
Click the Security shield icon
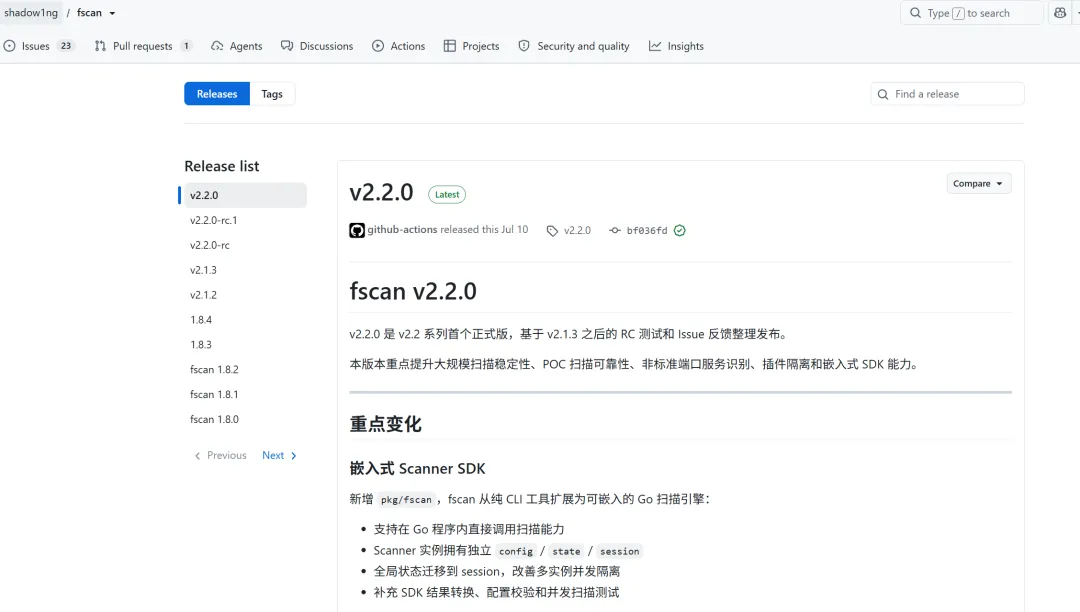[524, 46]
